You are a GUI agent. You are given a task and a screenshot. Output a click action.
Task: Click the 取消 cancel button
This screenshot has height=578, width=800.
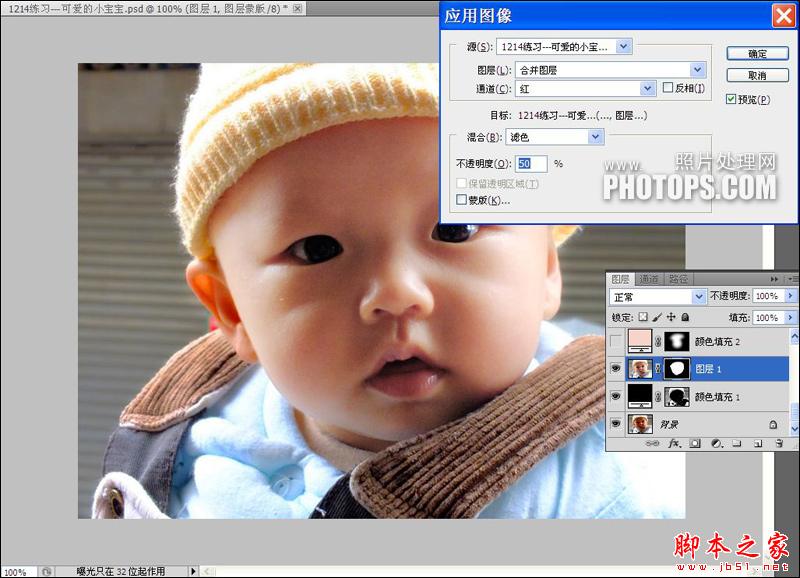[x=757, y=76]
